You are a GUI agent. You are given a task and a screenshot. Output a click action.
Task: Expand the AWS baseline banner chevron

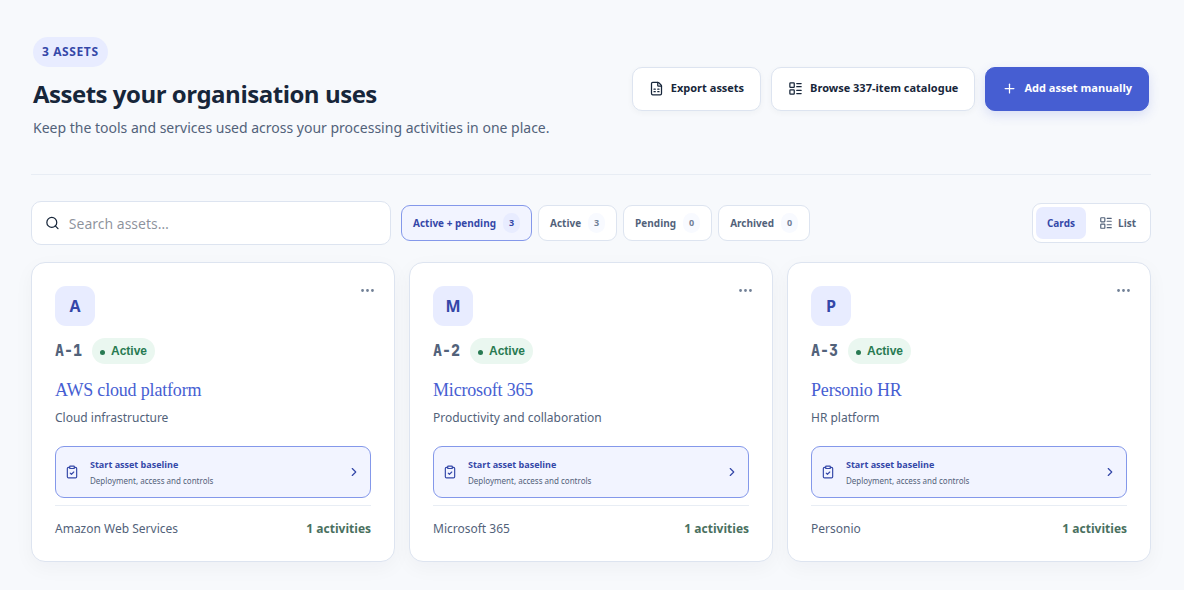(x=354, y=472)
